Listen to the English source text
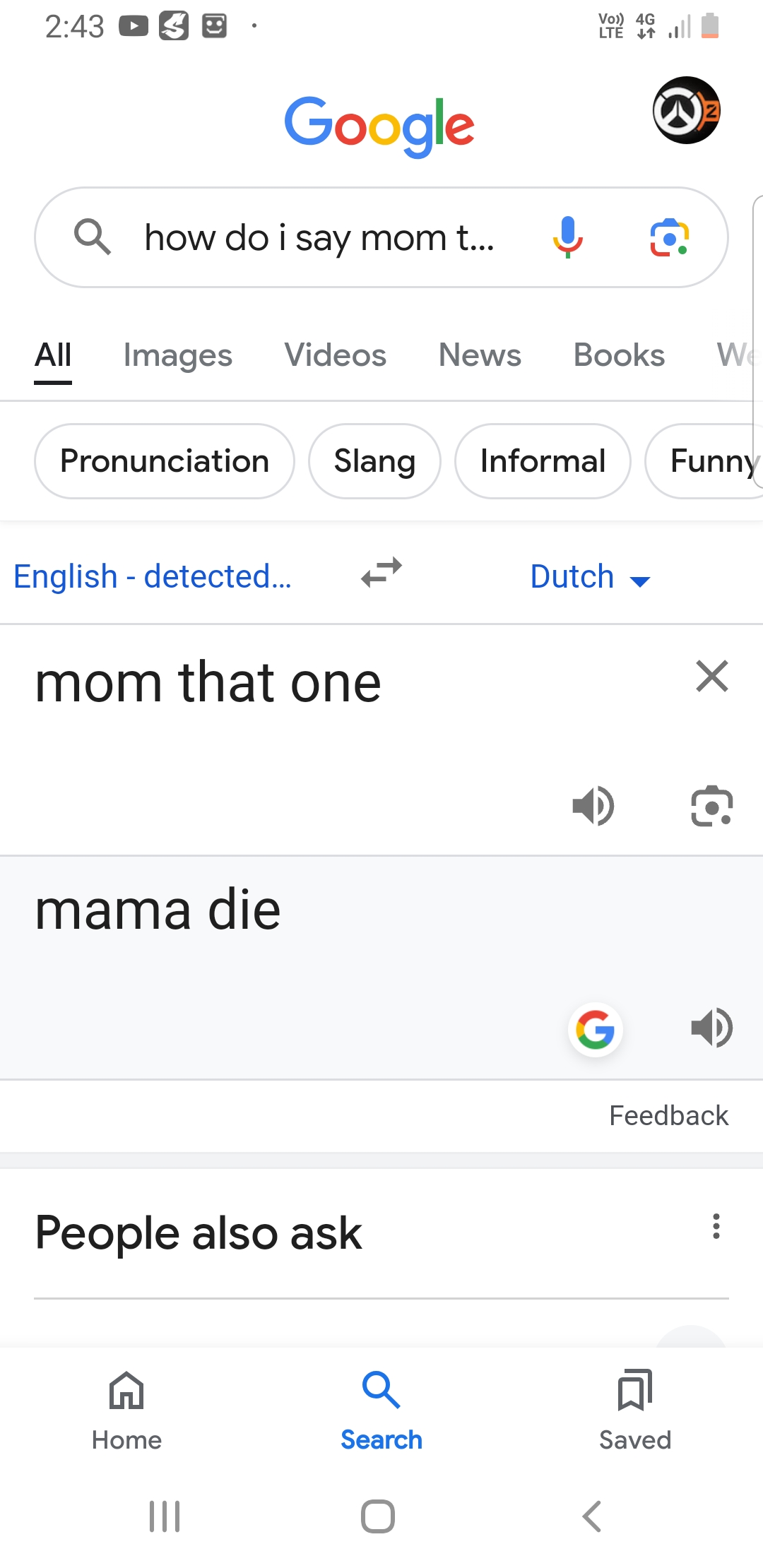The height and width of the screenshot is (1568, 763). tap(593, 805)
